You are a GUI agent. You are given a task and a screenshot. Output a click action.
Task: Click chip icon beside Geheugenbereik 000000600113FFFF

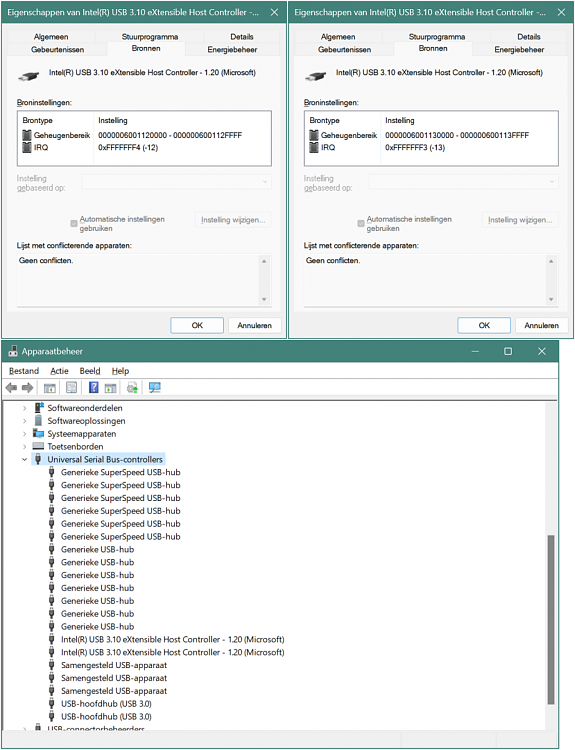point(314,135)
